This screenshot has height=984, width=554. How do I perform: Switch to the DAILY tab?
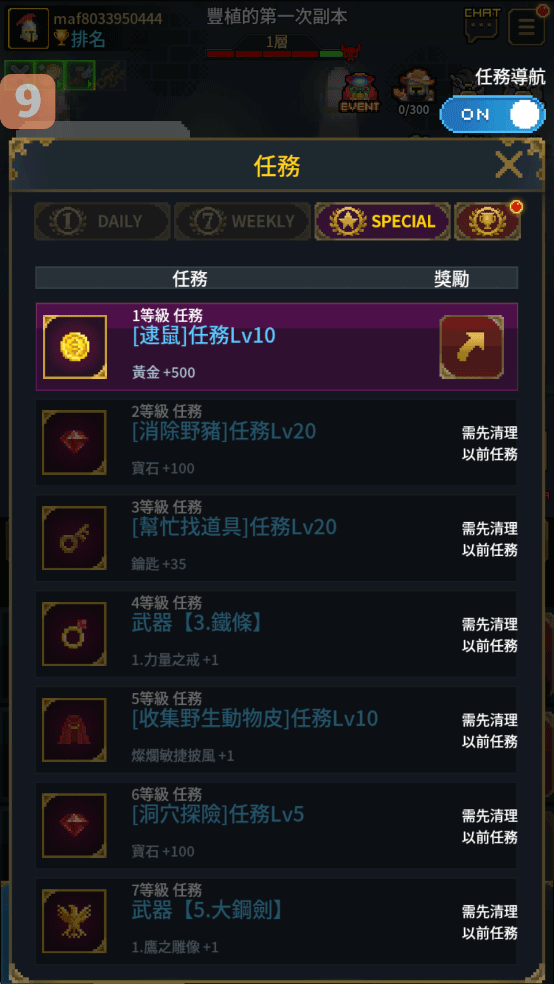coord(102,221)
